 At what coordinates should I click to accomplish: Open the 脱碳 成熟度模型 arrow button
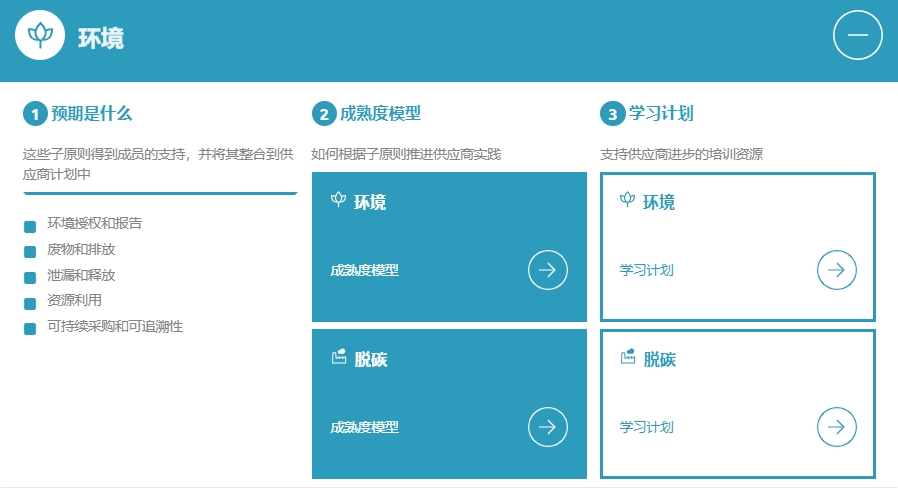[x=547, y=427]
